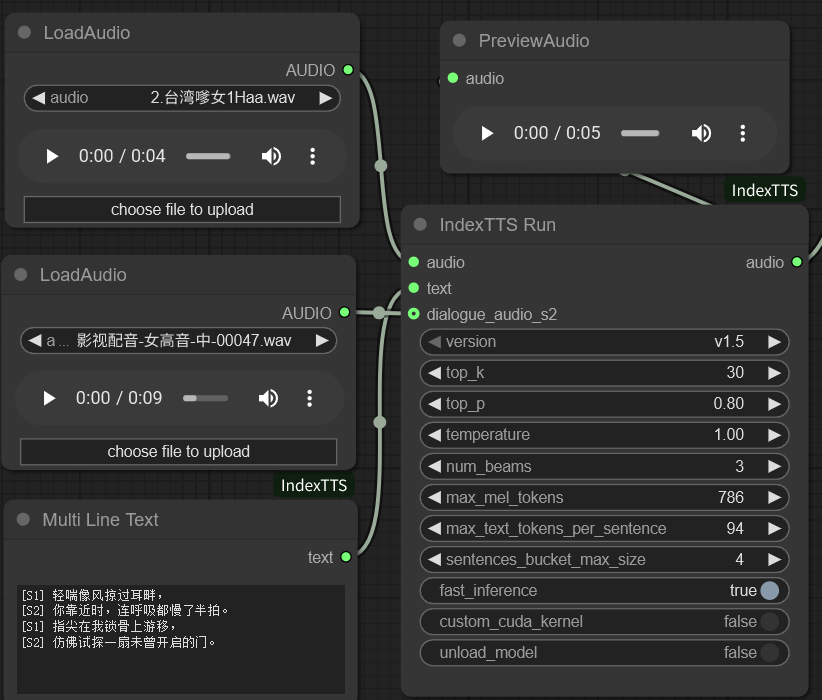Collapse the Multi Line Text node
The image size is (822, 700).
[x=23, y=520]
